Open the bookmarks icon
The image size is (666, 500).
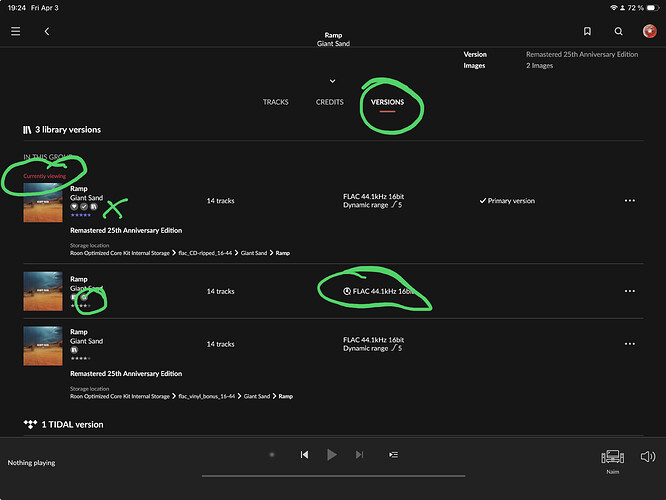click(587, 31)
